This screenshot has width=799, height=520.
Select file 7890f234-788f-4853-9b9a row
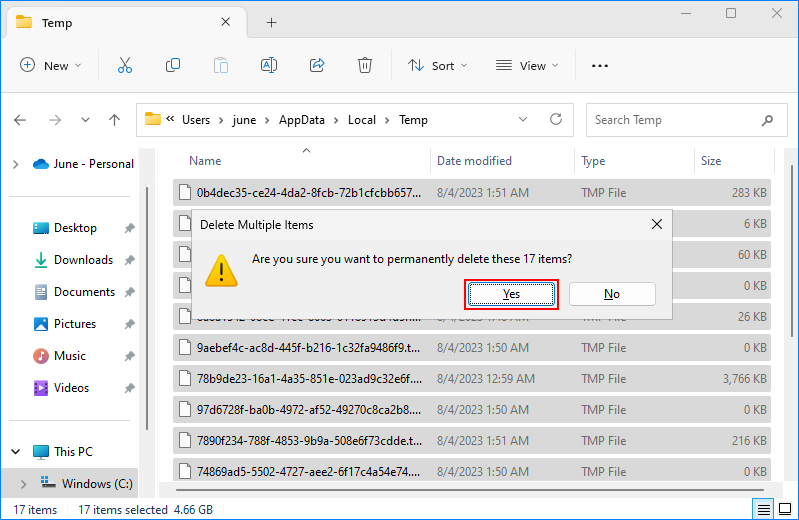472,440
